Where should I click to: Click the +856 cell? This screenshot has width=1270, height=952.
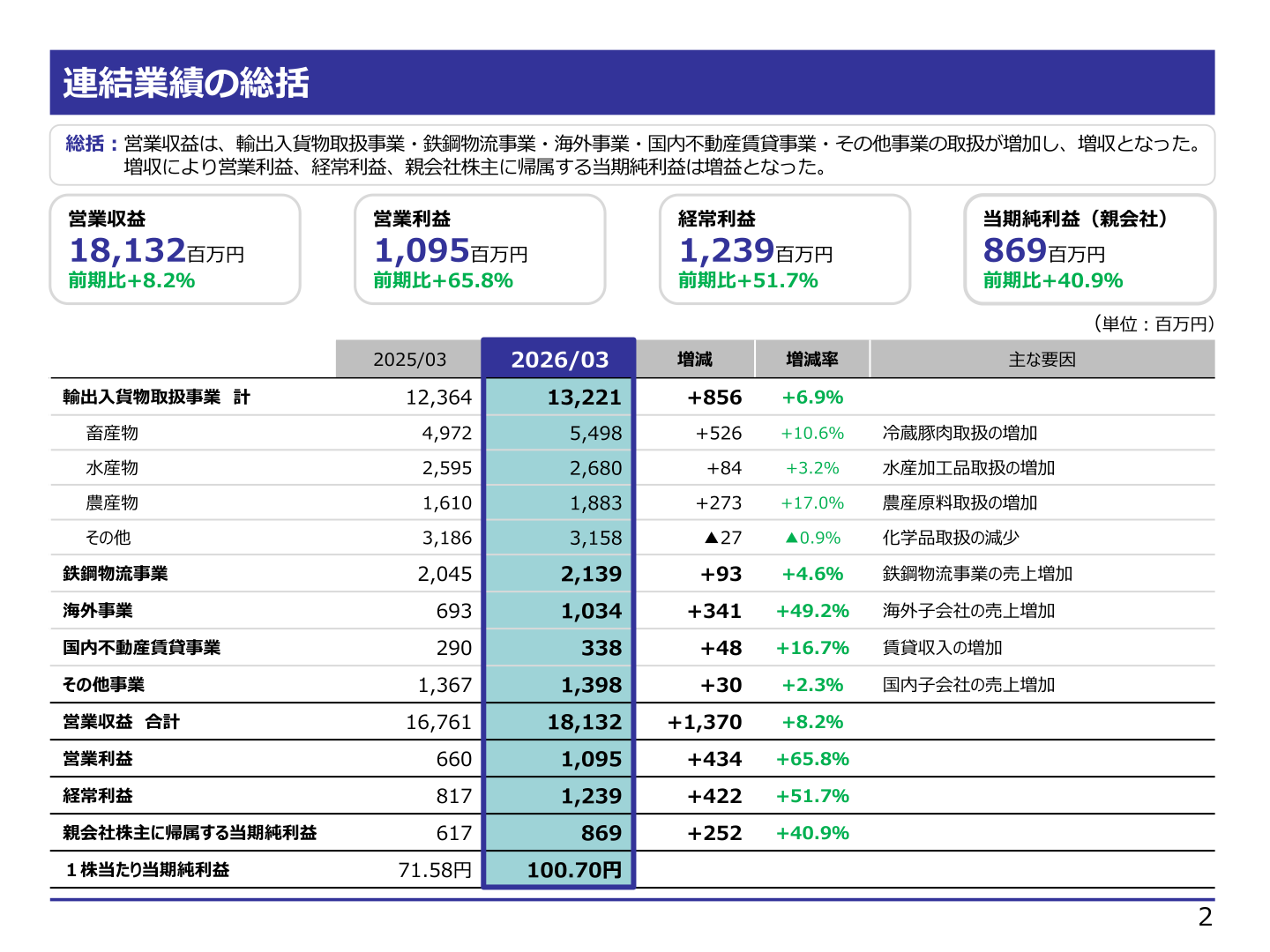click(x=714, y=398)
